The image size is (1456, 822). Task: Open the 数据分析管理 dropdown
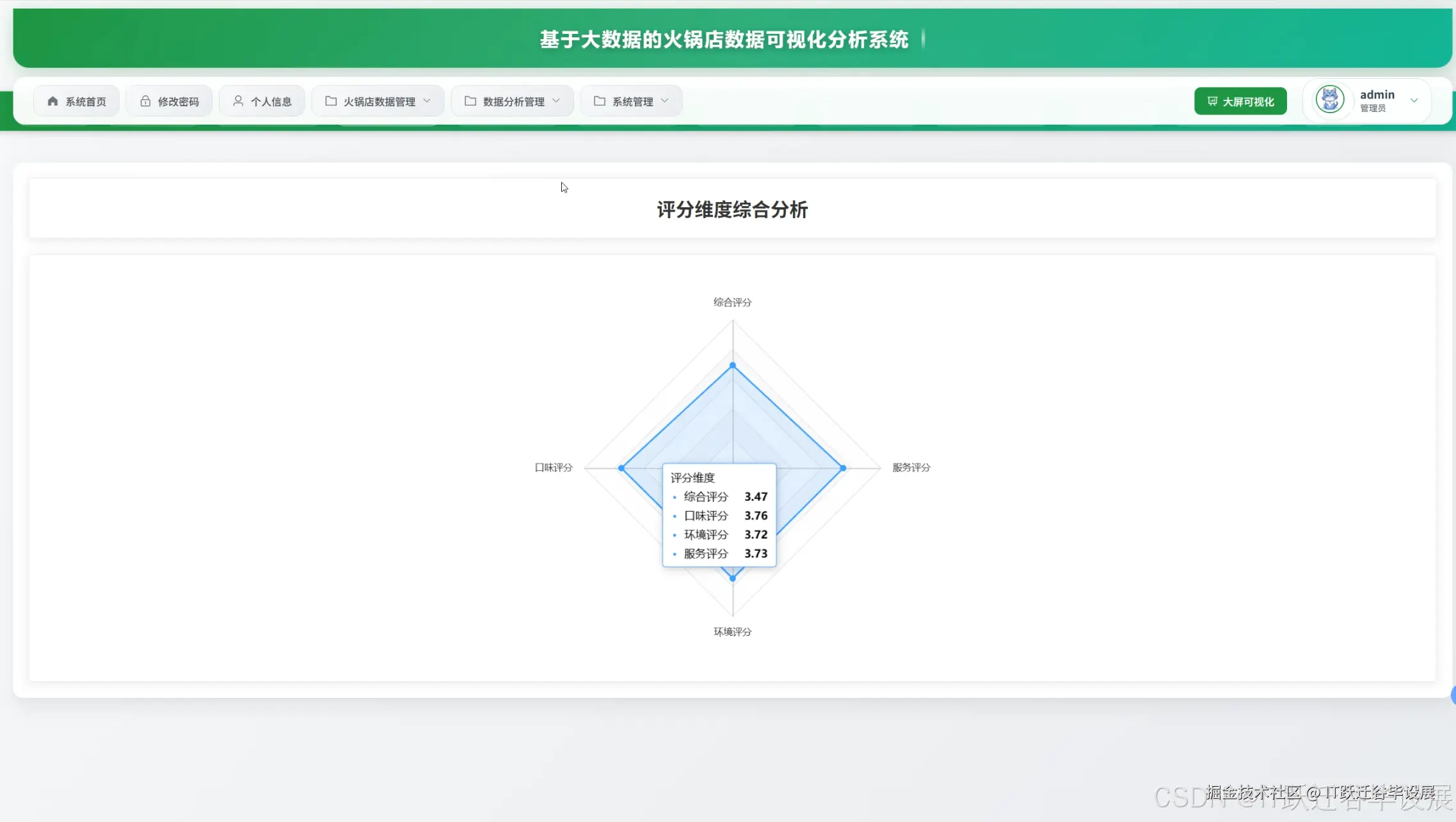coord(557,100)
